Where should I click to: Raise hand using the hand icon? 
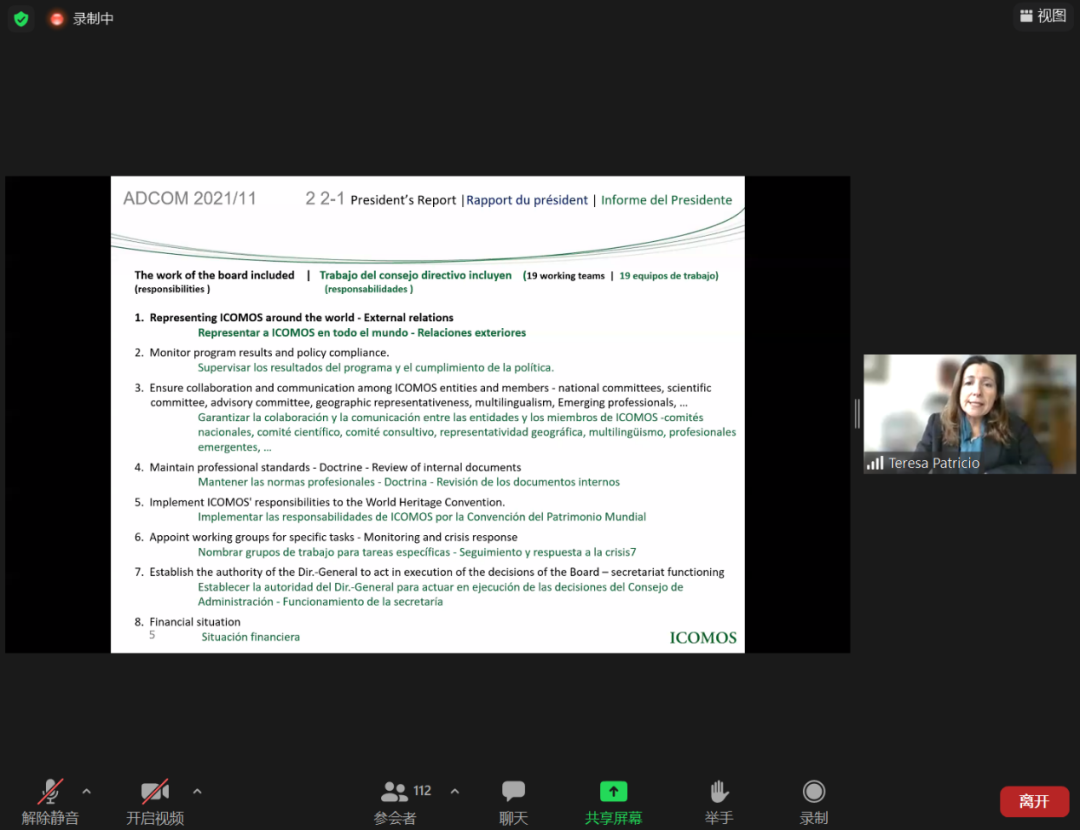tap(718, 792)
